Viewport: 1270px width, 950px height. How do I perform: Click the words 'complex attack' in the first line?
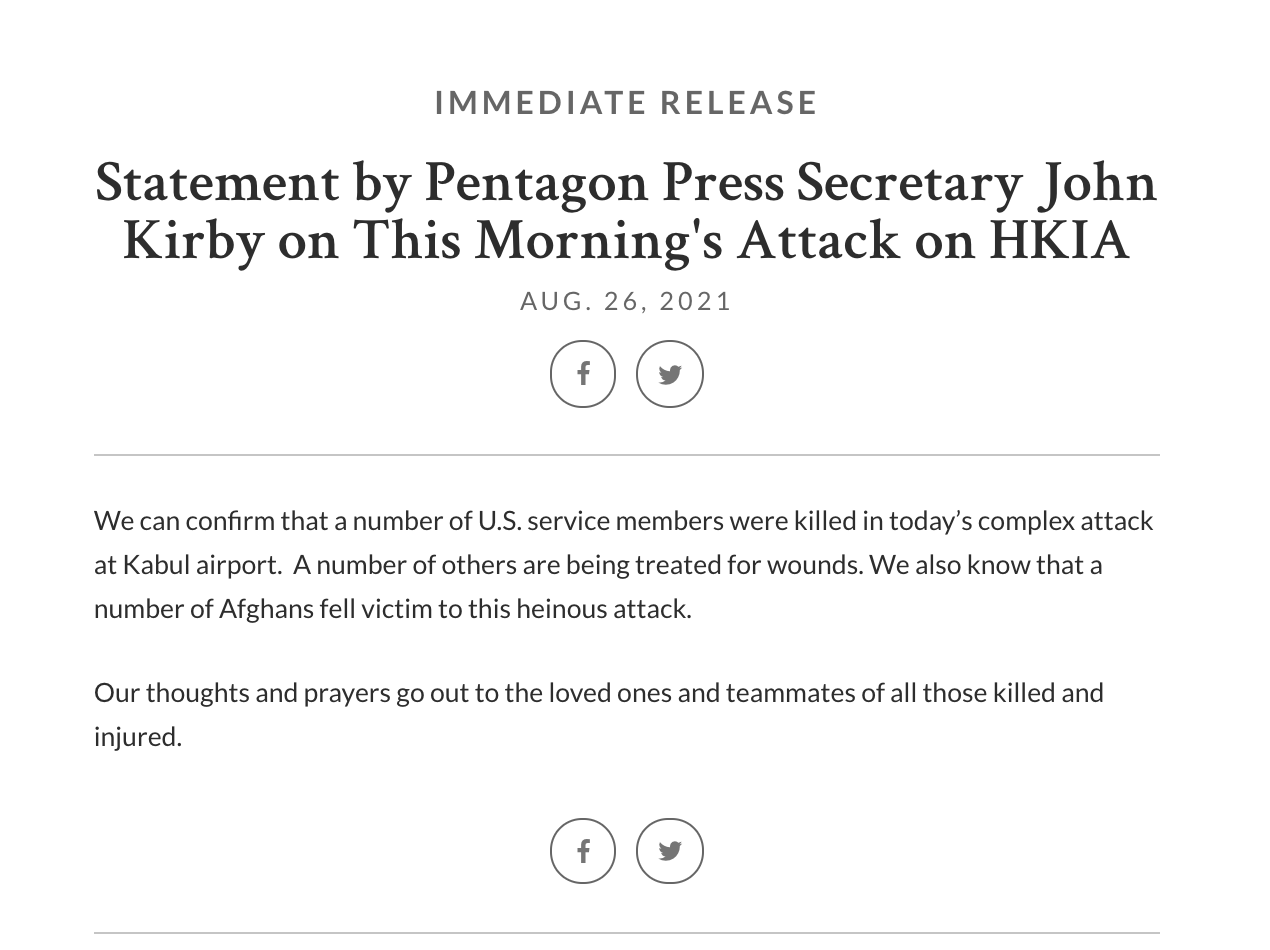click(1065, 521)
